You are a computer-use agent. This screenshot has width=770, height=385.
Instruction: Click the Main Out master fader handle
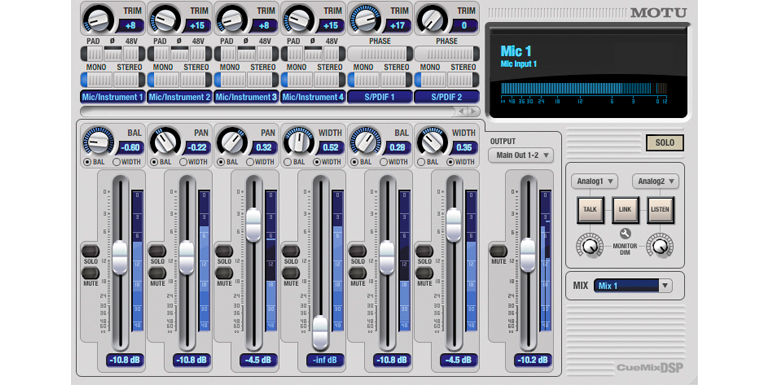[x=528, y=255]
